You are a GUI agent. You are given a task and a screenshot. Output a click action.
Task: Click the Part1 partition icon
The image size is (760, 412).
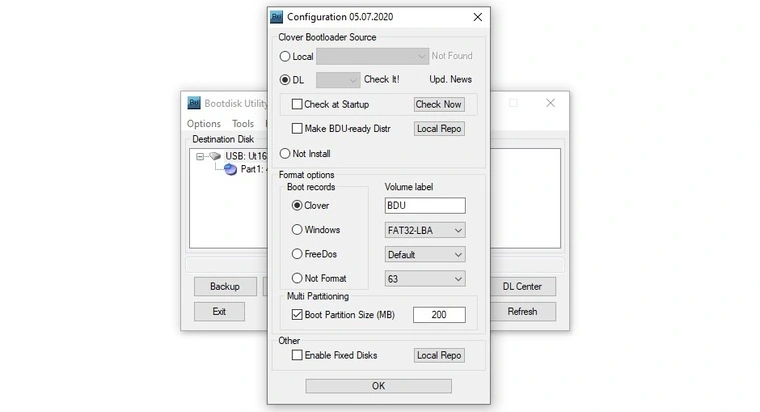(230, 170)
